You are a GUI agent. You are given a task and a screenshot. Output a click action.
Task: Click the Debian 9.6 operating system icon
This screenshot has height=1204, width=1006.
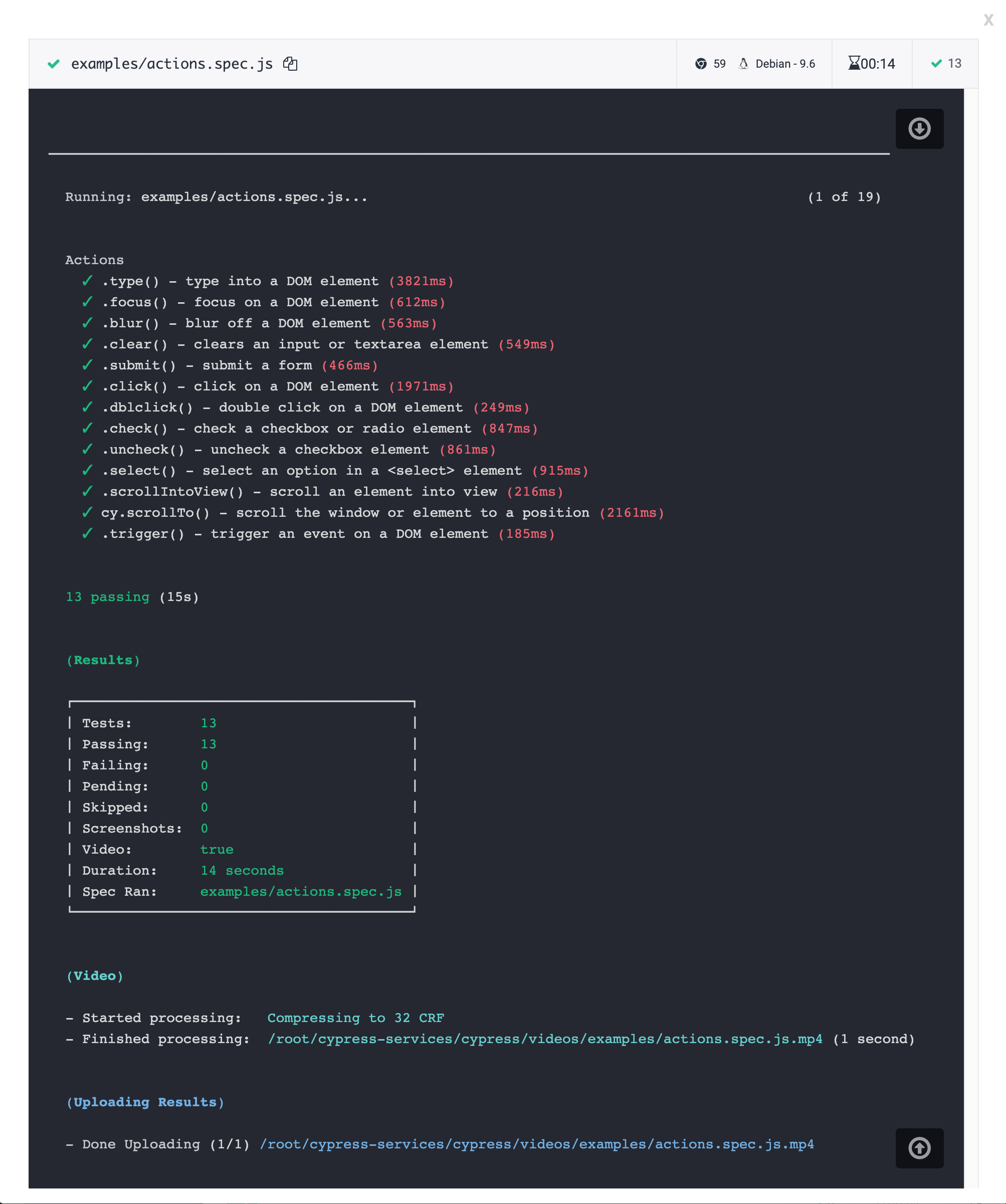pyautogui.click(x=743, y=63)
